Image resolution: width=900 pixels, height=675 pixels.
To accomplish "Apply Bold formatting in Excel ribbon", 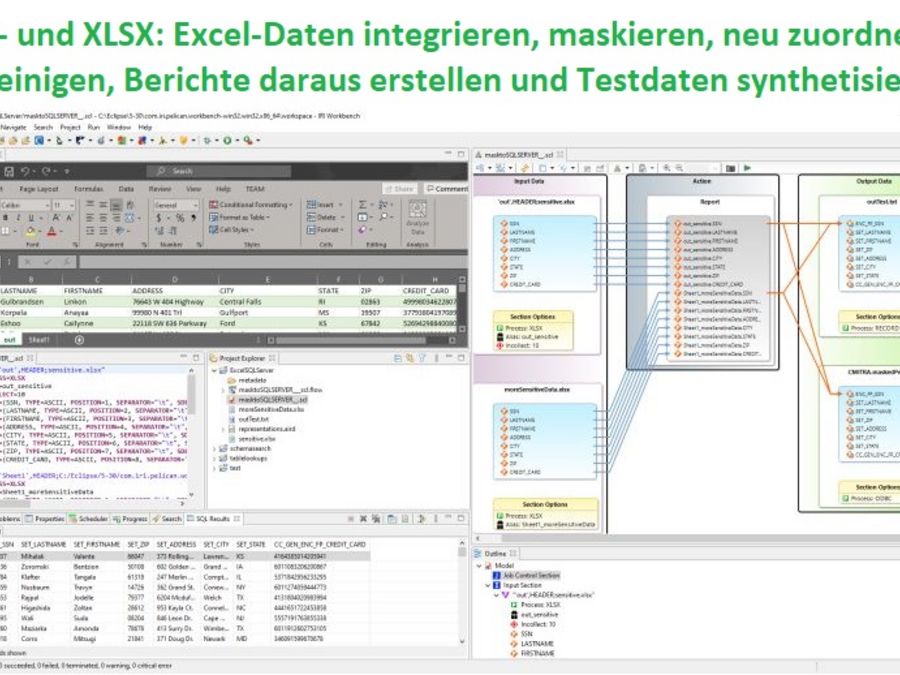I will (5, 218).
